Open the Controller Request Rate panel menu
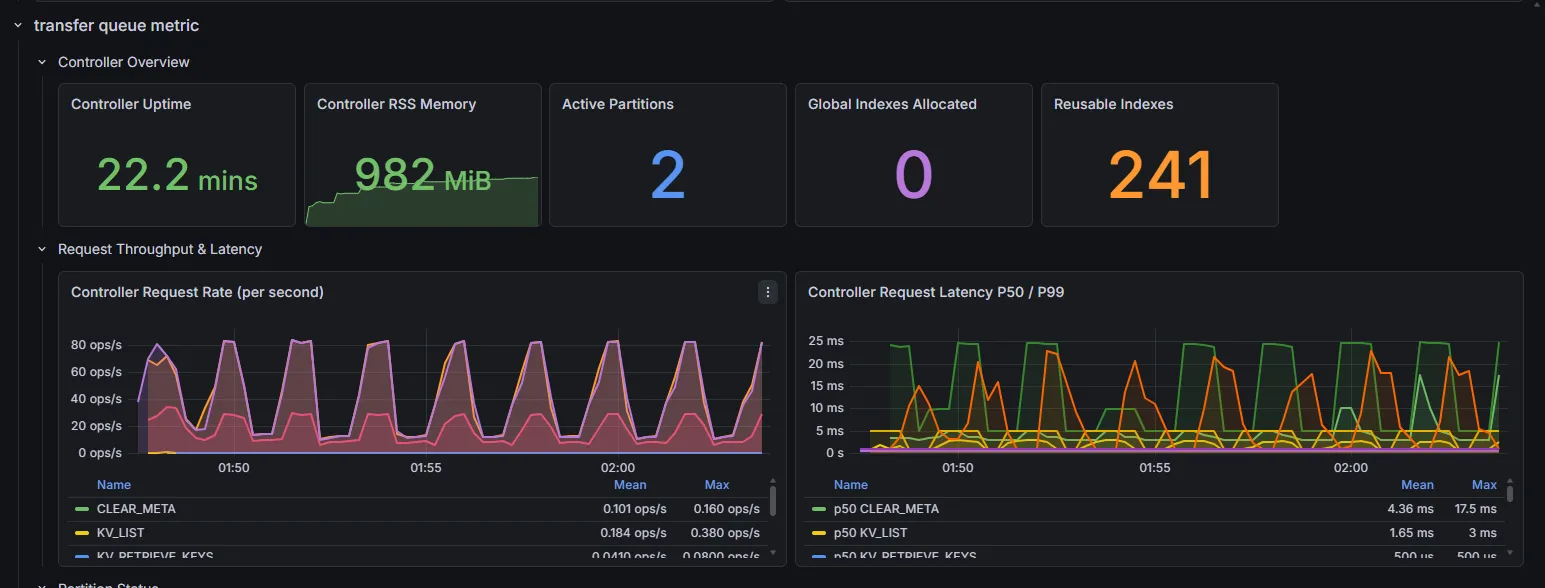Viewport: 1545px width, 588px height. pos(768,292)
